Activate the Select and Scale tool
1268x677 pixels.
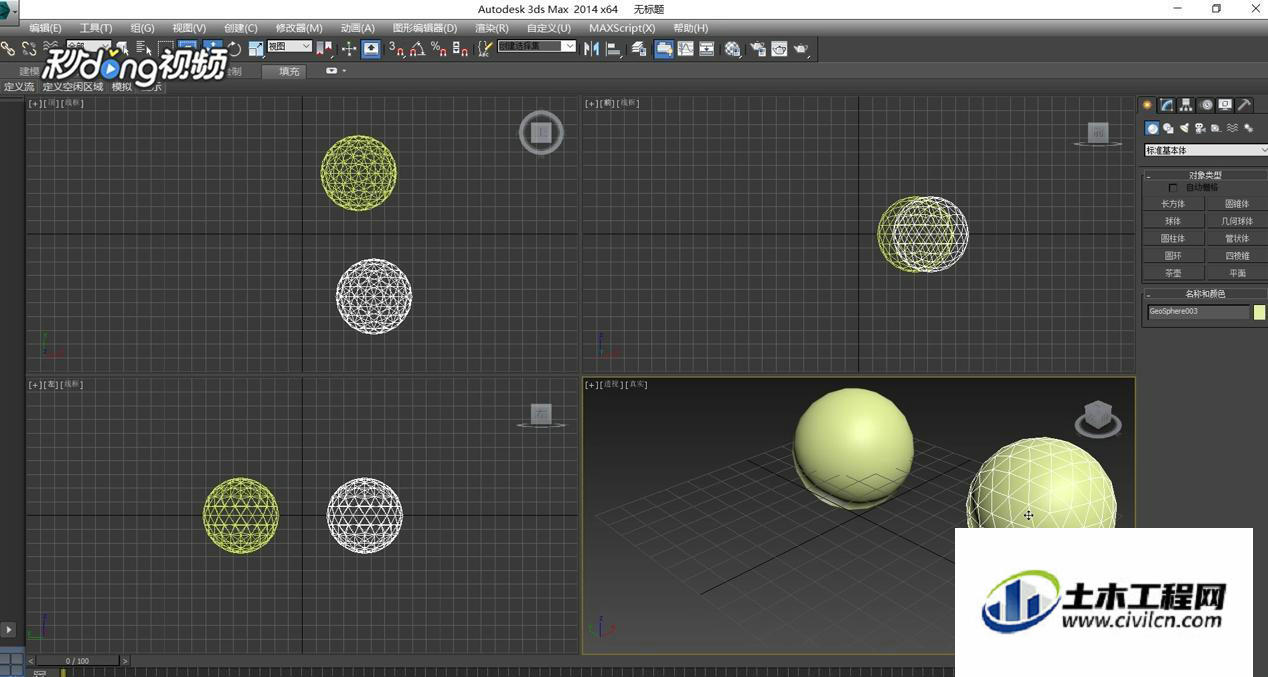[x=256, y=48]
